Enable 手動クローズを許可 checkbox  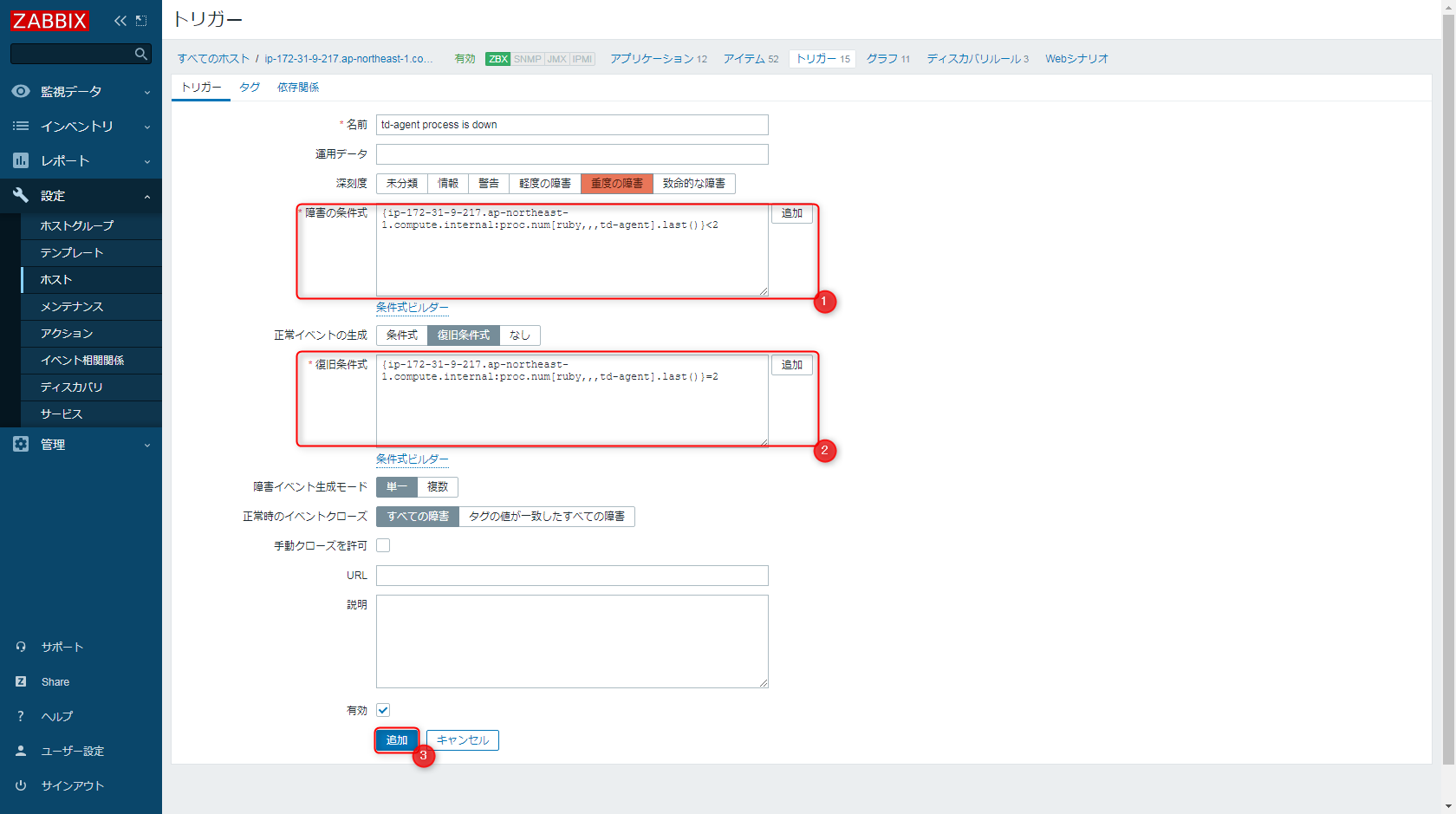click(383, 545)
